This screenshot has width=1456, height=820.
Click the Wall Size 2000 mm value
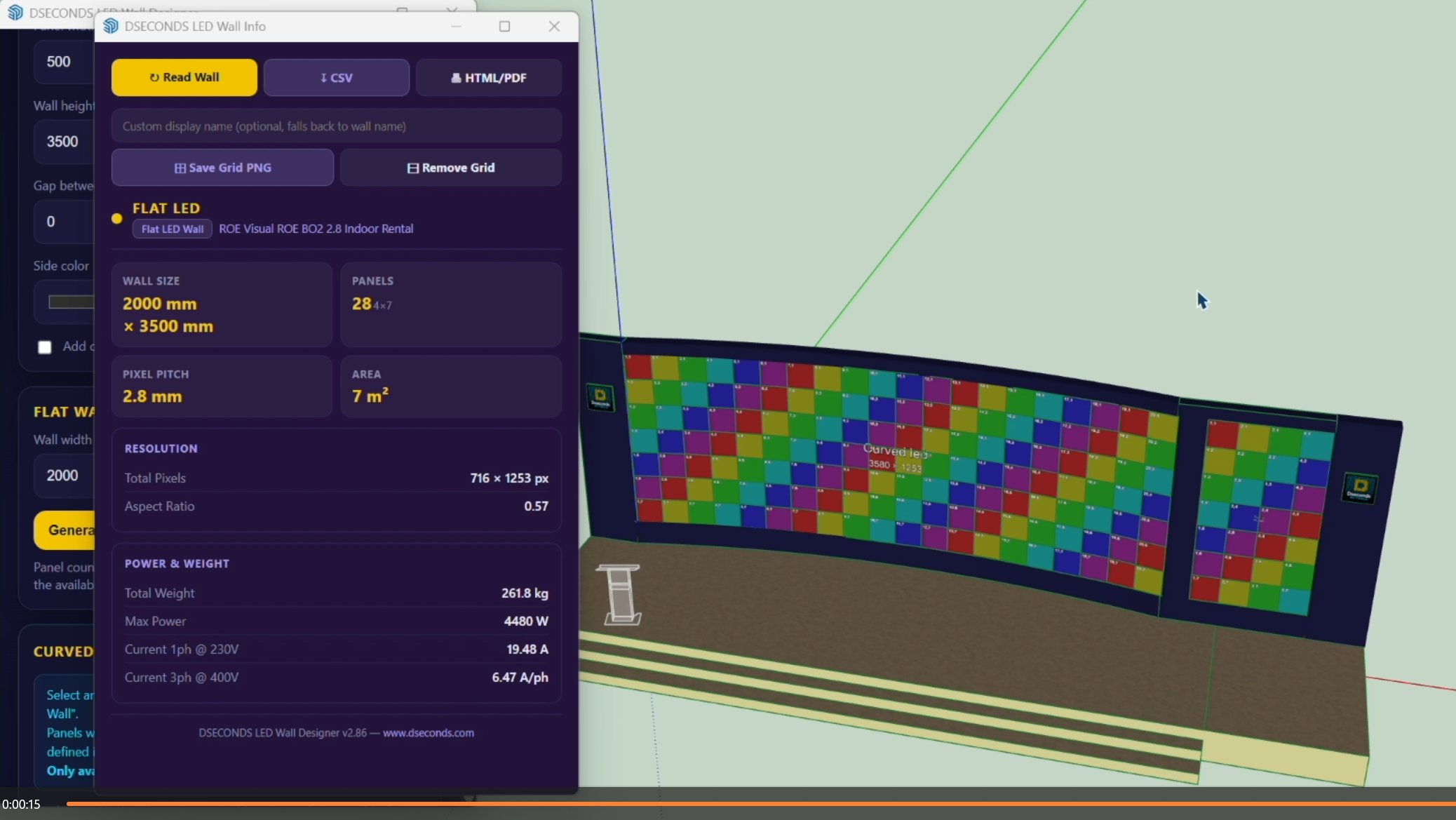click(160, 304)
